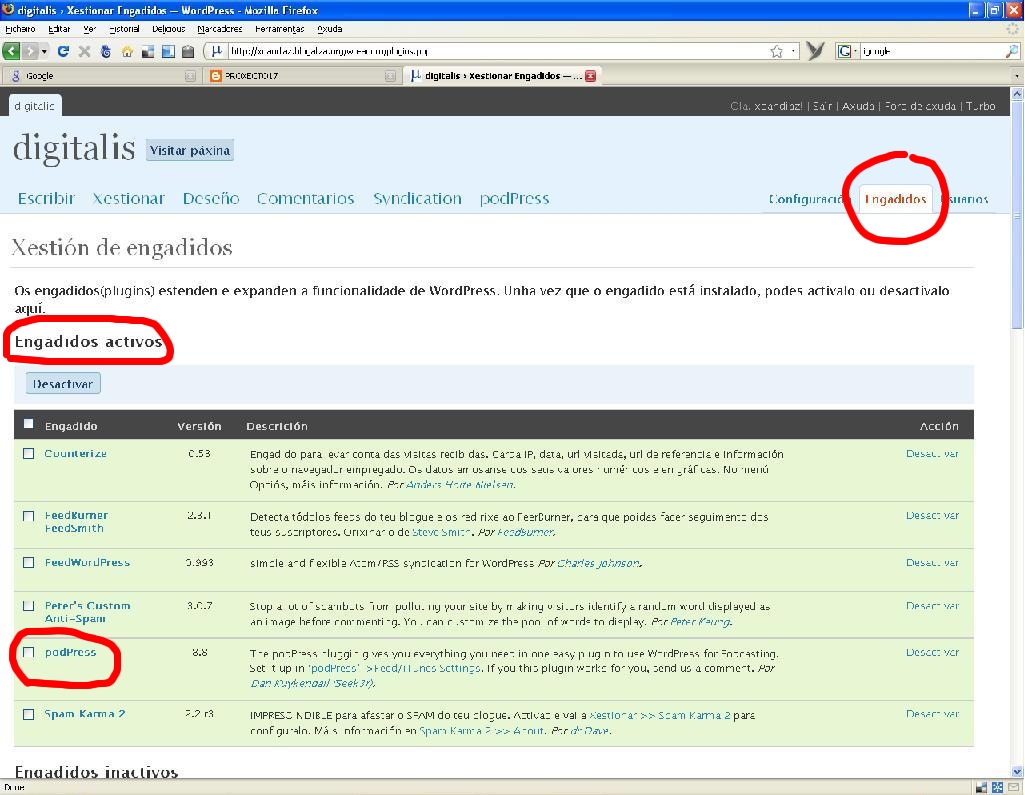Open the Foro de axuda link
The image size is (1025, 795).
click(920, 106)
